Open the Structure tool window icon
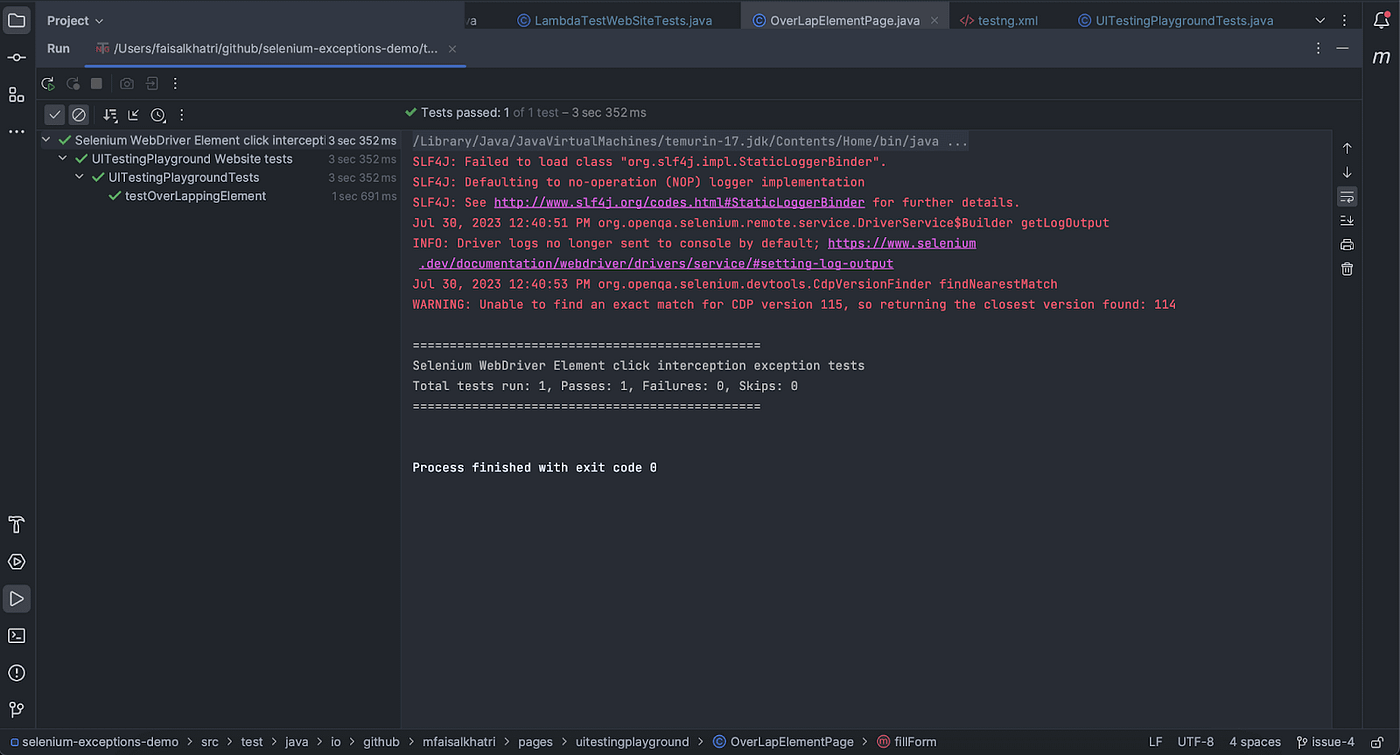The width and height of the screenshot is (1400, 755). (17, 94)
